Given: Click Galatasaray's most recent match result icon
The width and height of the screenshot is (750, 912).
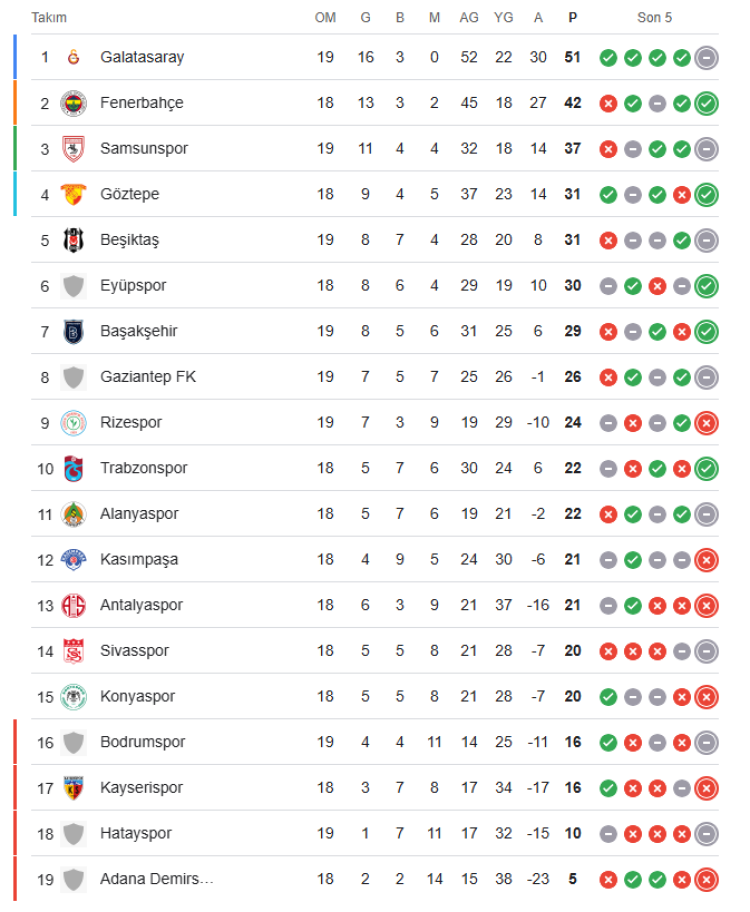Looking at the screenshot, I should click(x=706, y=57).
